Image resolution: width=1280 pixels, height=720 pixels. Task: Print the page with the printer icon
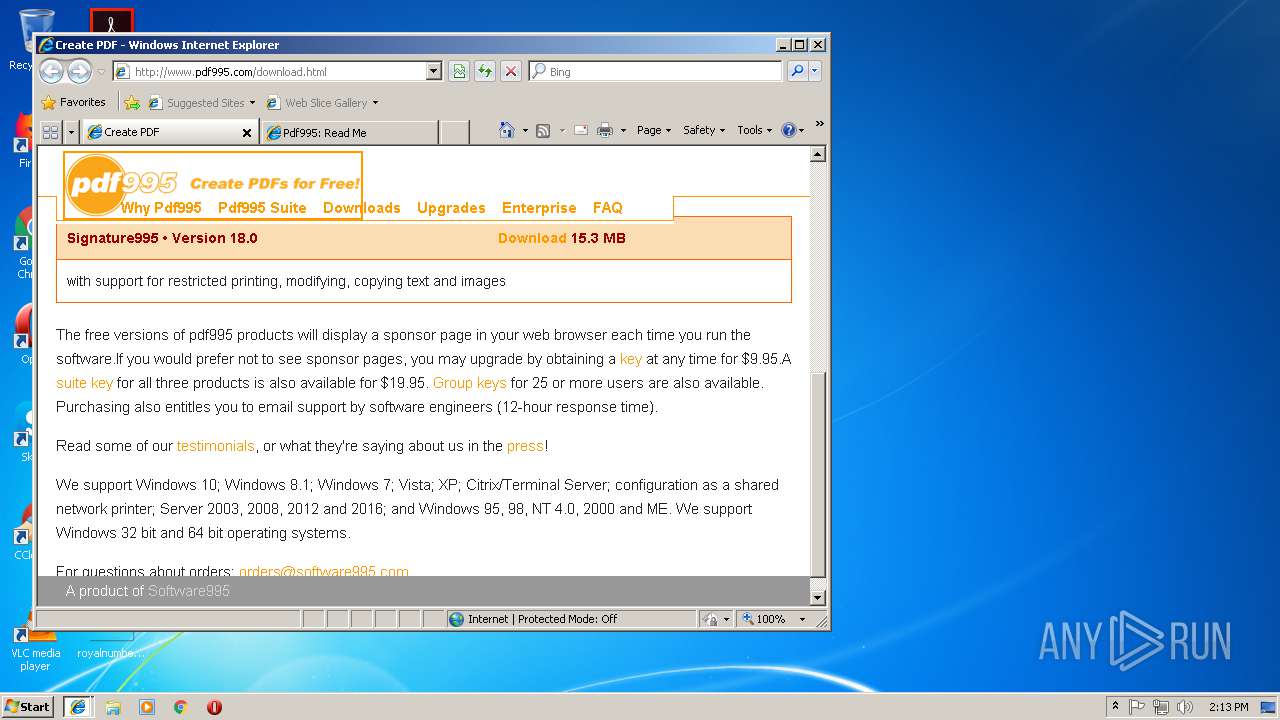point(605,130)
